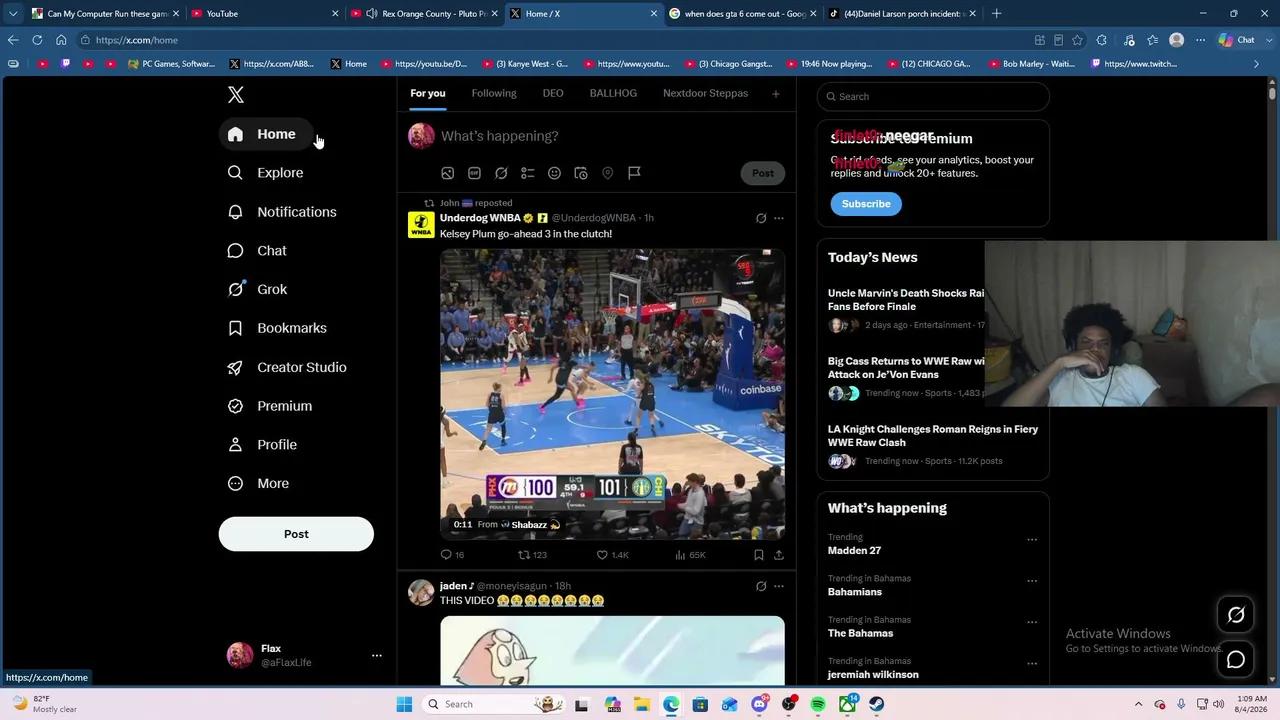Add a poll using the composer poll icon
The height and width of the screenshot is (720, 1280).
527,173
